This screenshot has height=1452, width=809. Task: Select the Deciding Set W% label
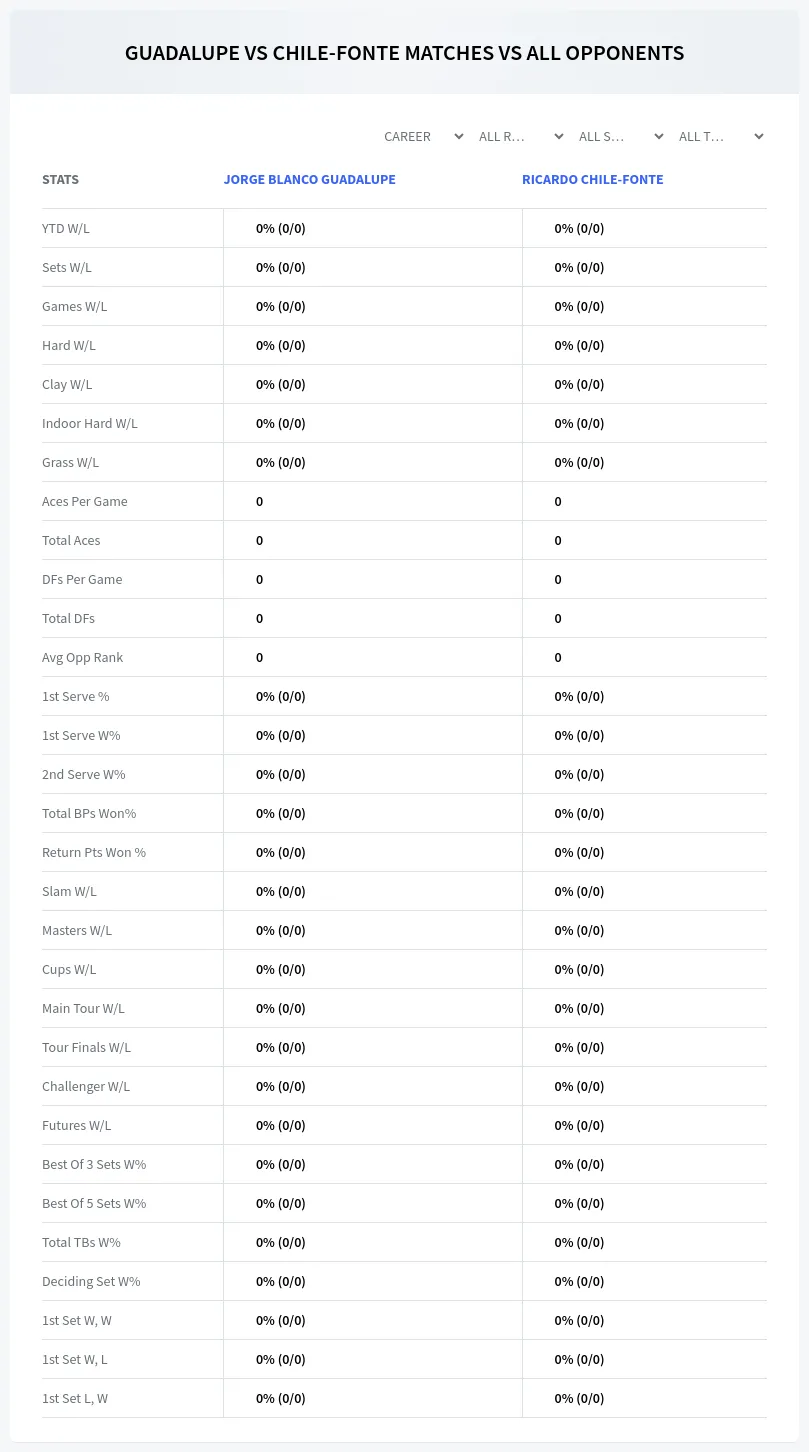click(x=91, y=1281)
